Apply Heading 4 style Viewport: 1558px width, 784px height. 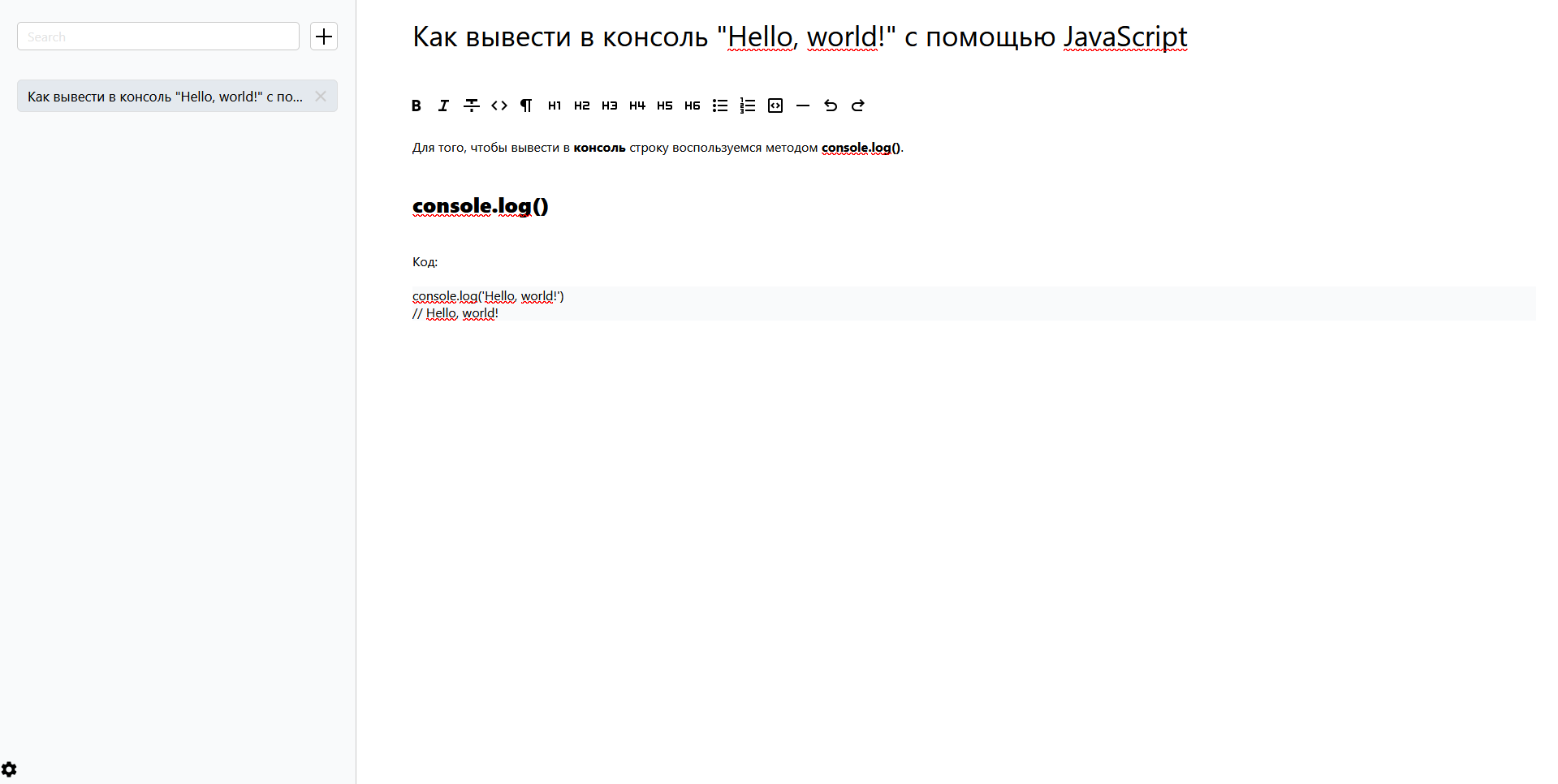click(x=637, y=106)
